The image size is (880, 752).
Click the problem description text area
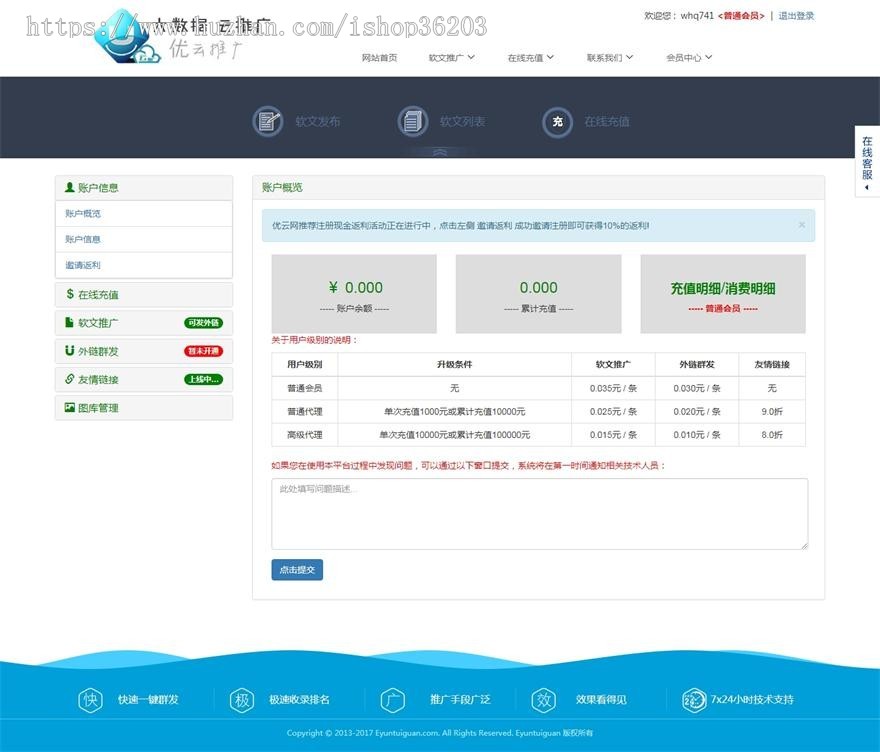pos(539,513)
